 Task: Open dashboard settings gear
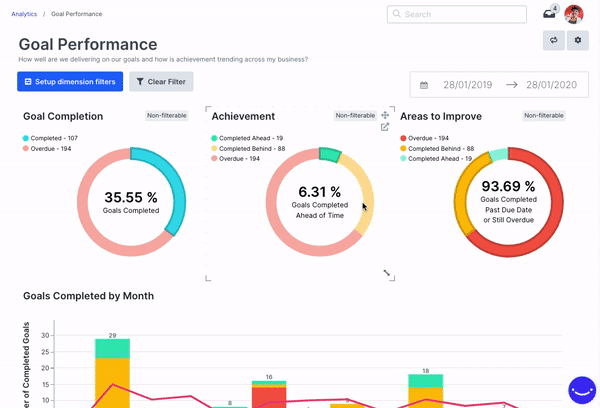click(x=577, y=41)
